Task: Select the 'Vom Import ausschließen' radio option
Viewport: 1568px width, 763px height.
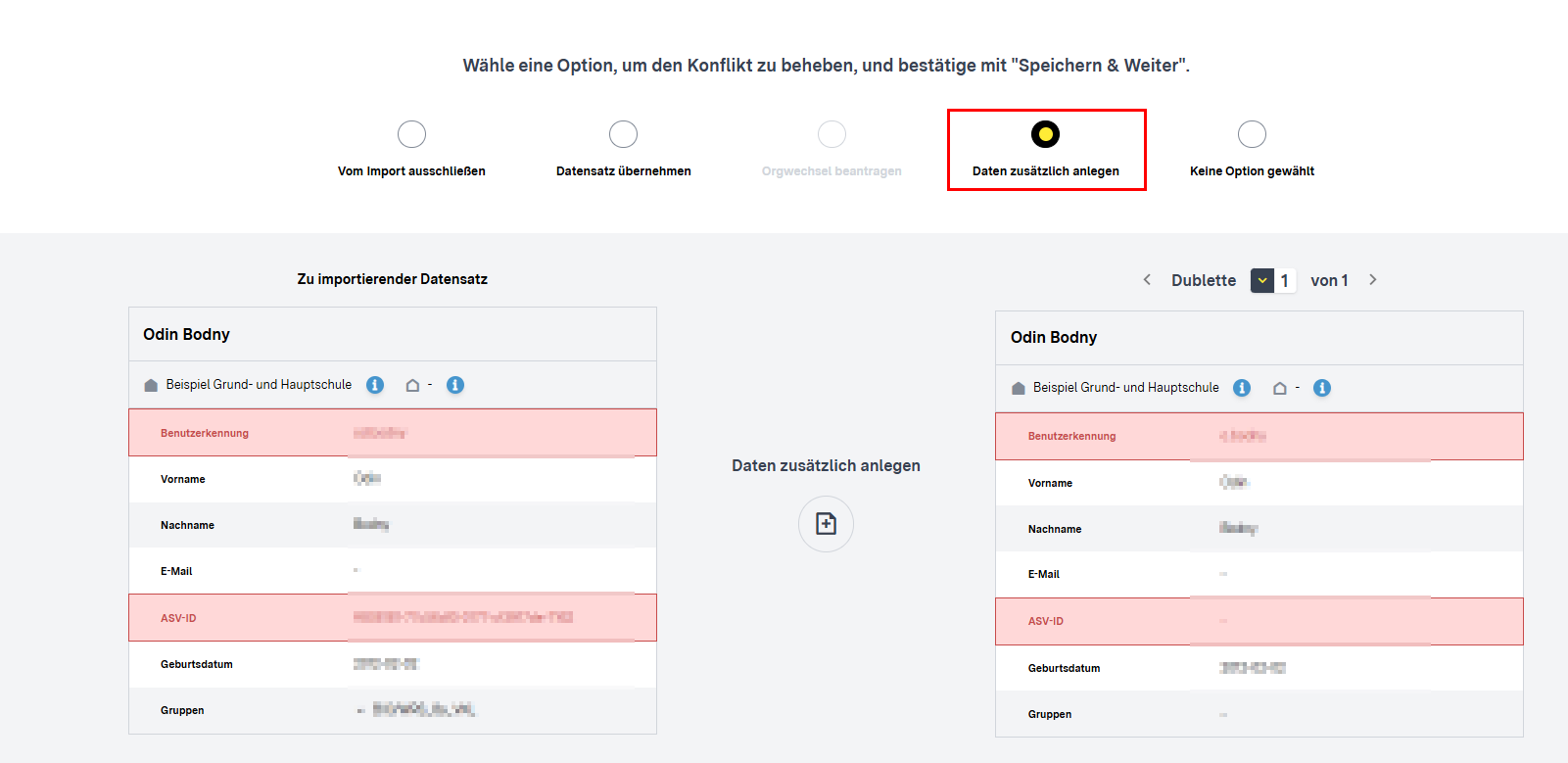Action: point(411,134)
